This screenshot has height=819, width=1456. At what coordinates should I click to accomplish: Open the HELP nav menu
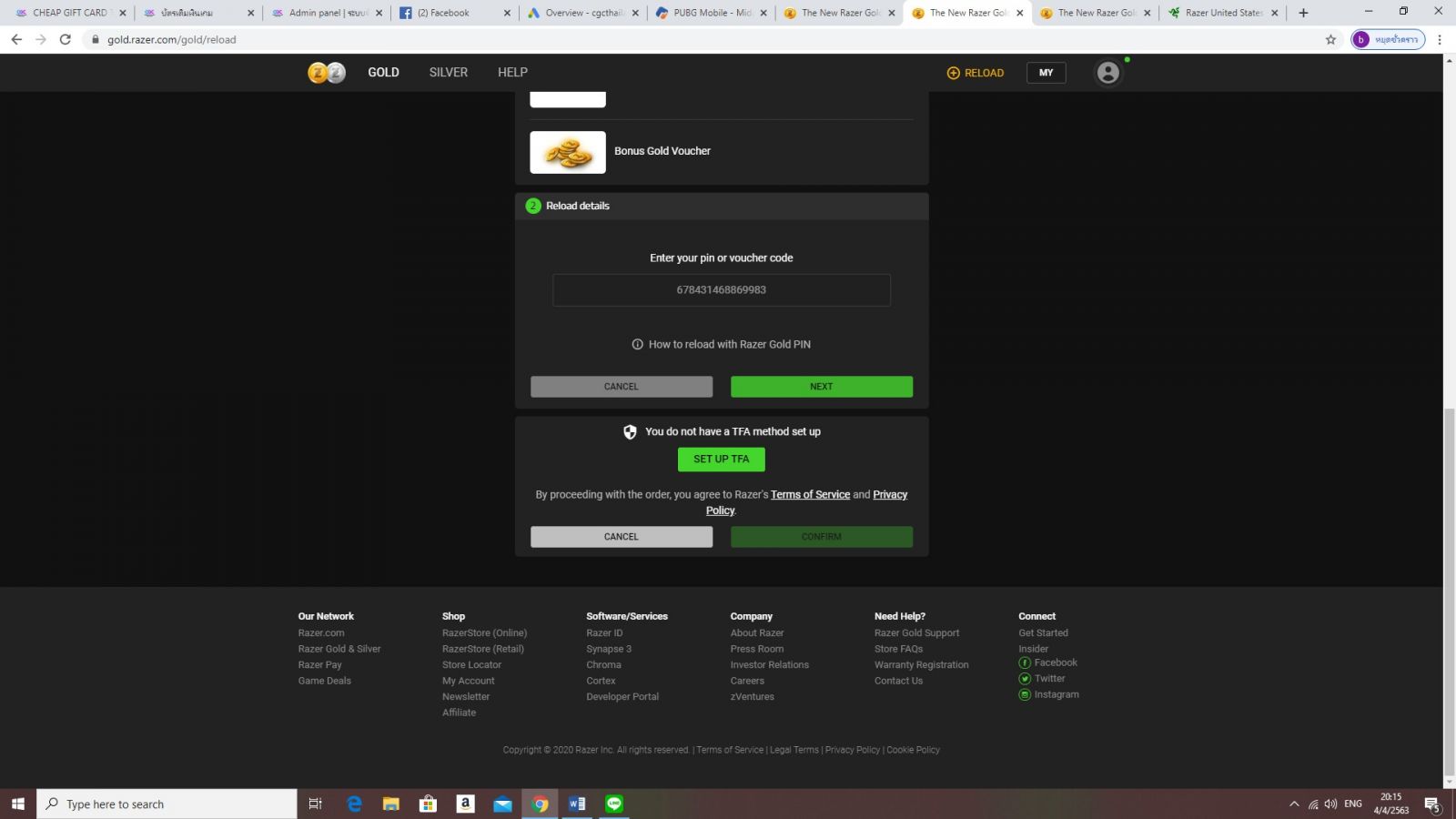pyautogui.click(x=512, y=73)
